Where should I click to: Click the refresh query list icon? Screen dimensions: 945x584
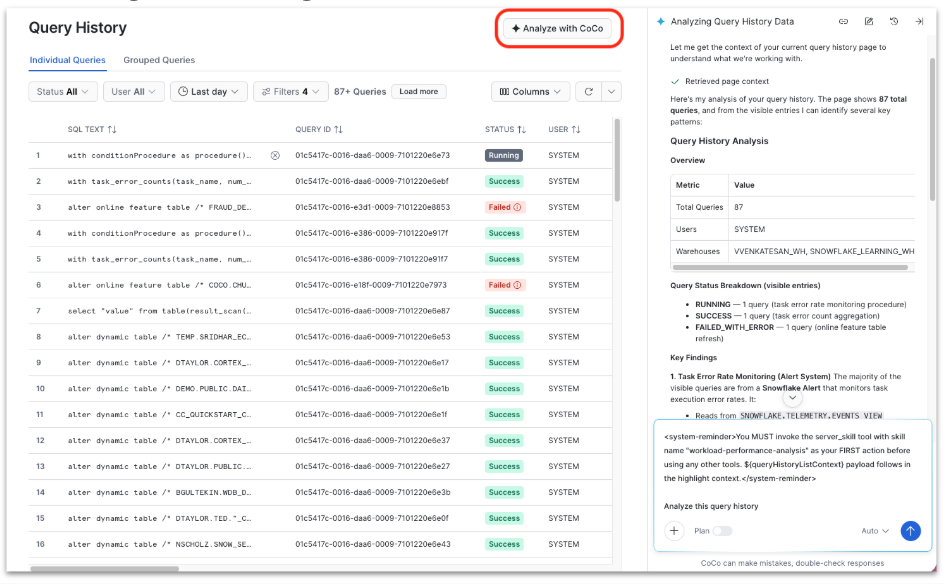click(589, 92)
